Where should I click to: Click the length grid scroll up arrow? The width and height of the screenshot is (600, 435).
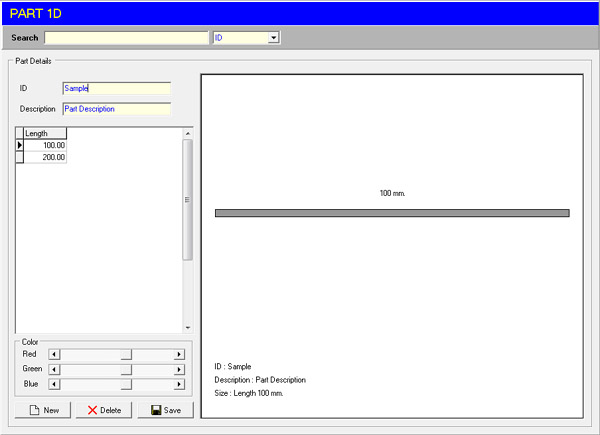click(x=188, y=134)
